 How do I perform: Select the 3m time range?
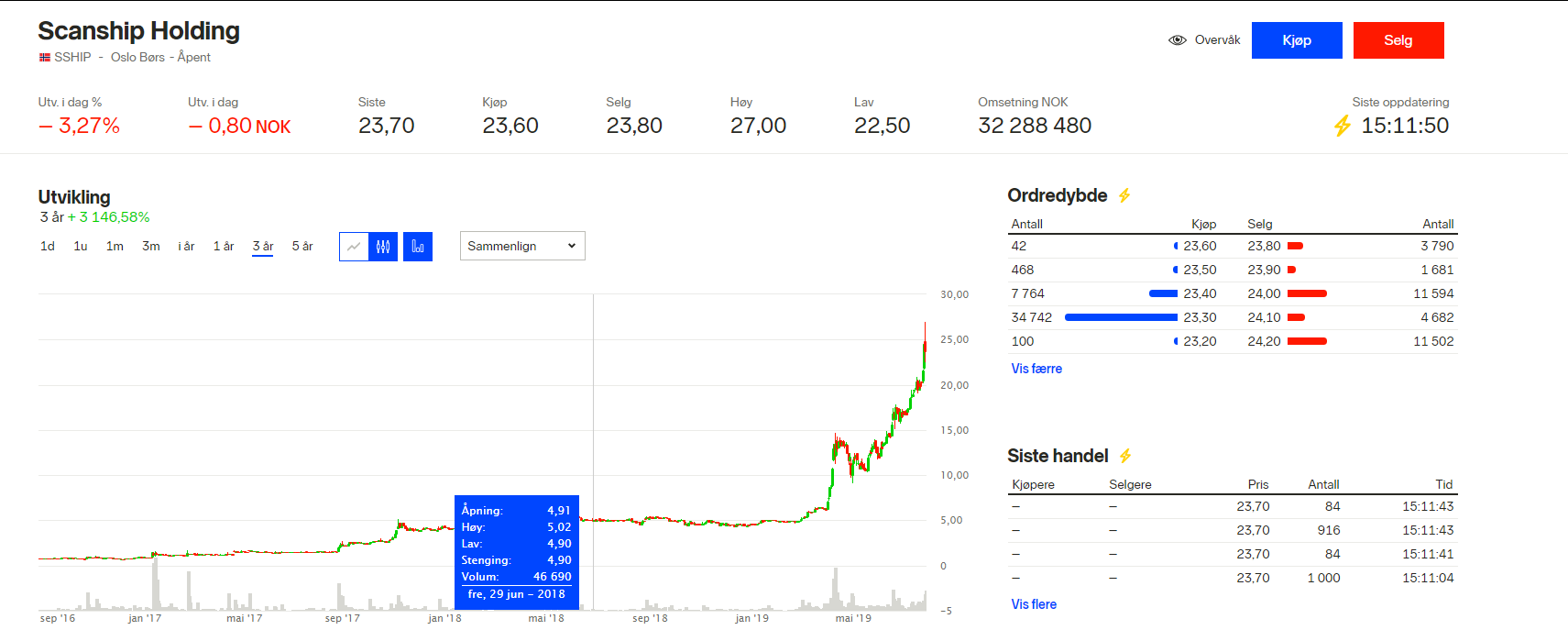tap(151, 246)
